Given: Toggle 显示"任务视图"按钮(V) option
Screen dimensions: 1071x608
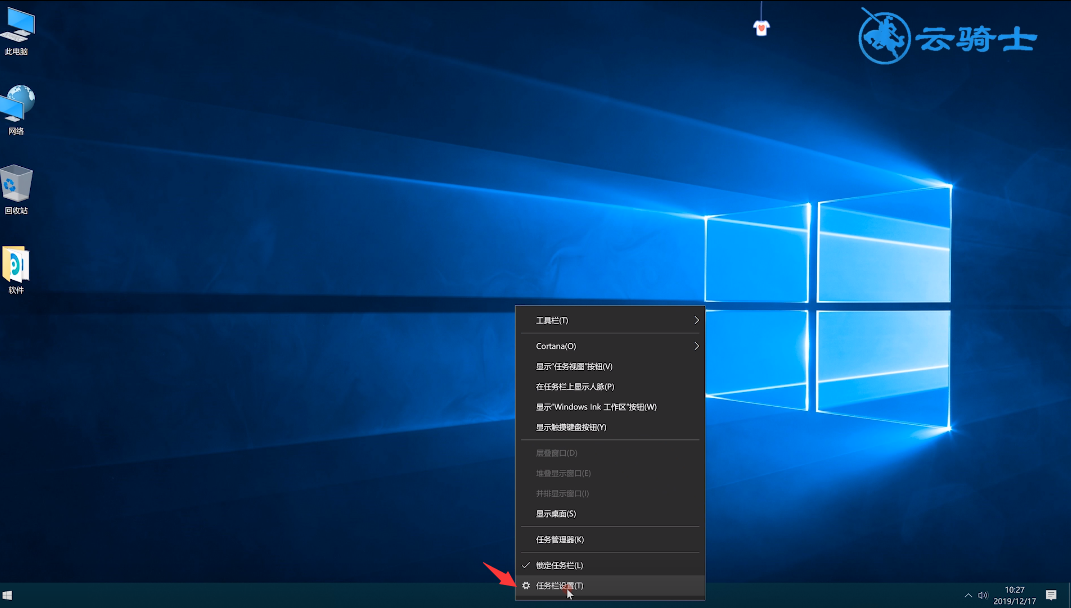Looking at the screenshot, I should tap(611, 367).
